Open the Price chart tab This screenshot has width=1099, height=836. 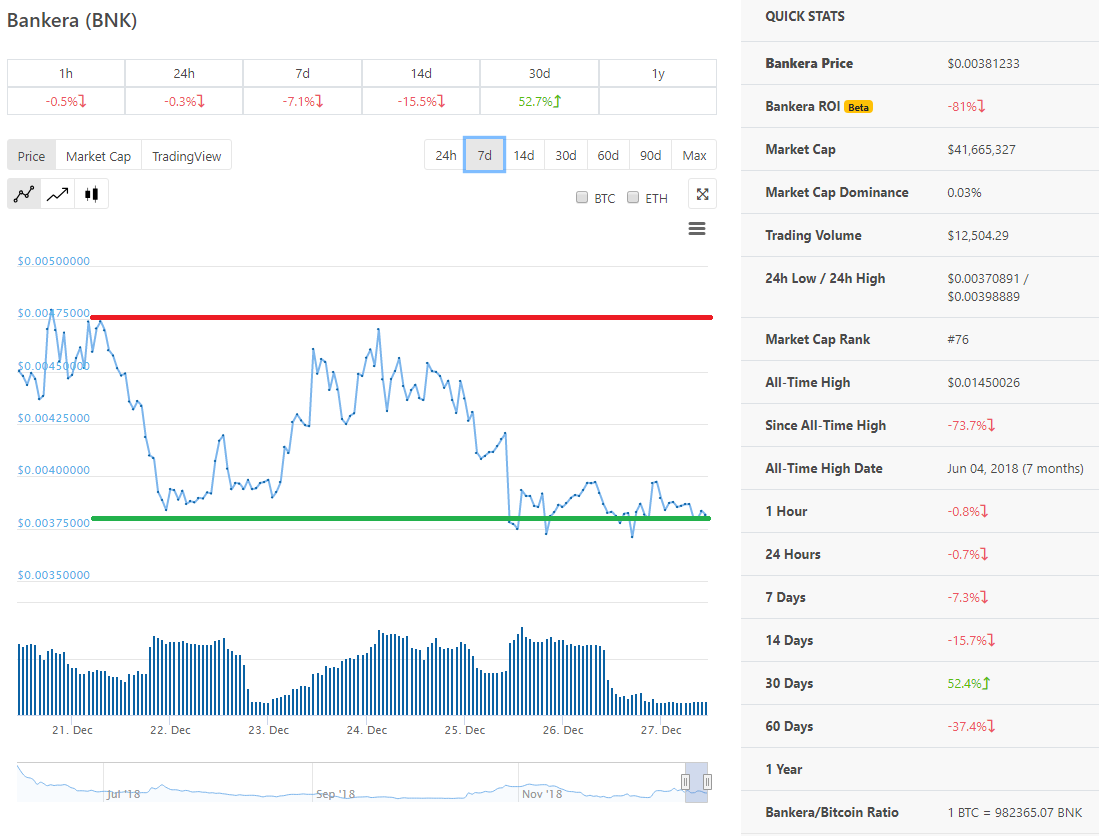32,156
